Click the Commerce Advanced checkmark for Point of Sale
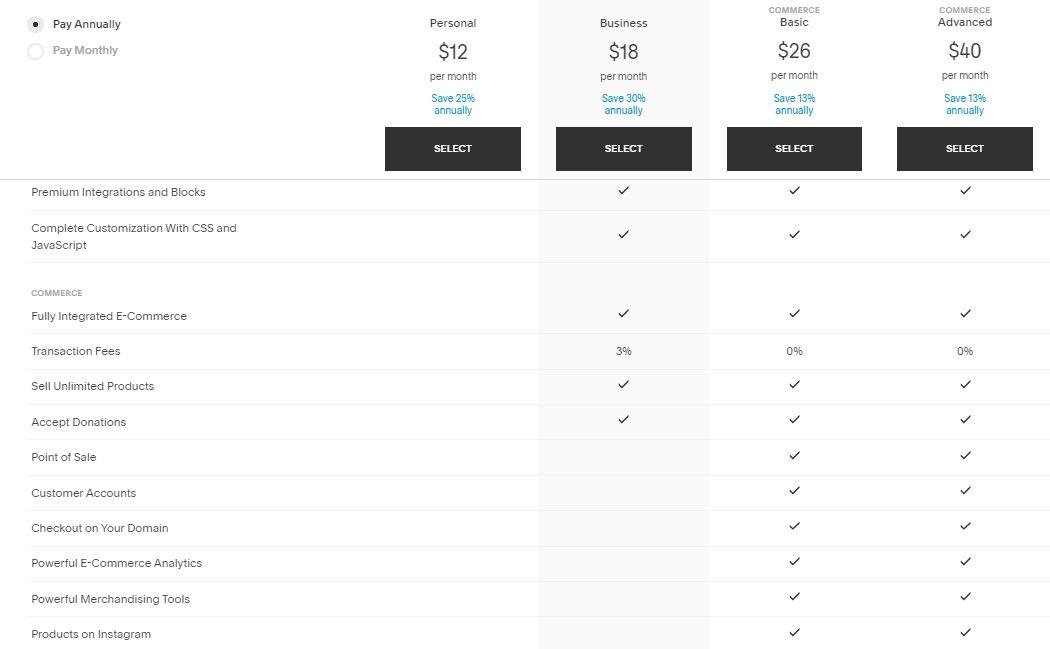Viewport: 1050px width, 649px height. 964,456
